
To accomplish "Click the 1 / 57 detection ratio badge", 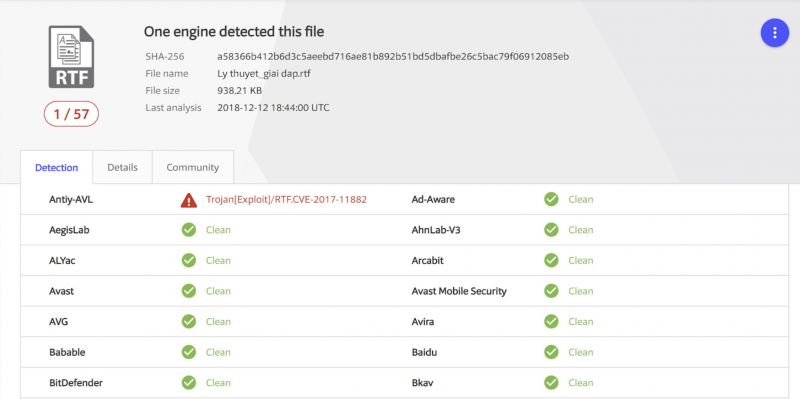I will point(71,114).
